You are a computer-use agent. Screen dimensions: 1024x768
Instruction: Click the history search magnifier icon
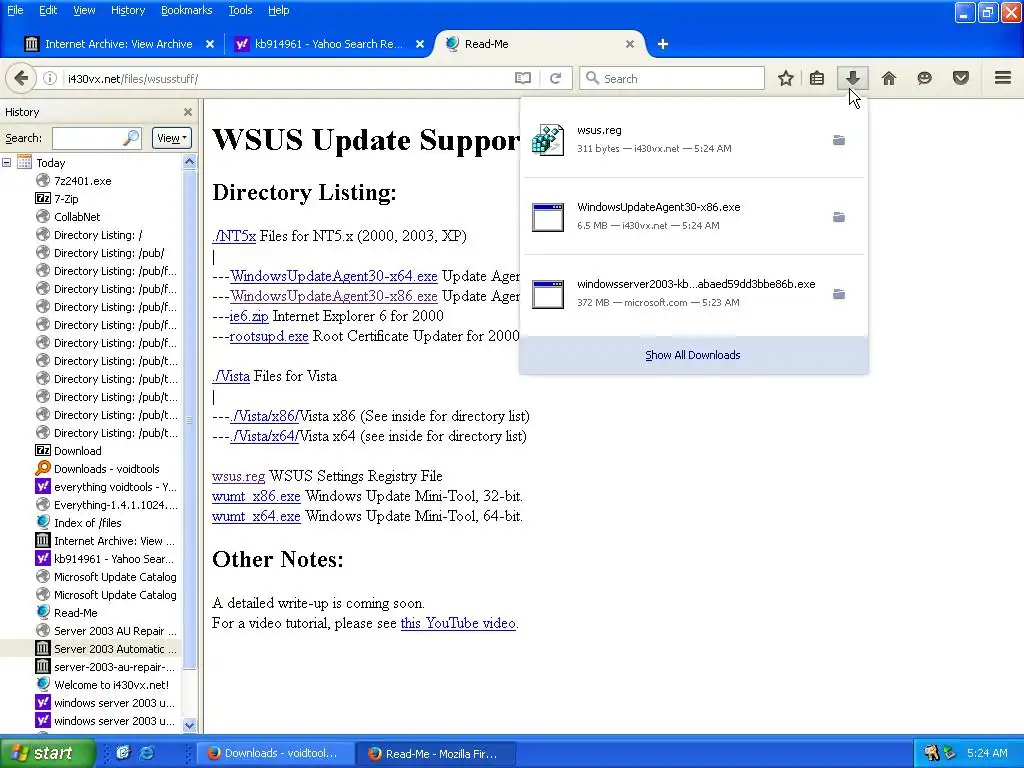pyautogui.click(x=131, y=138)
